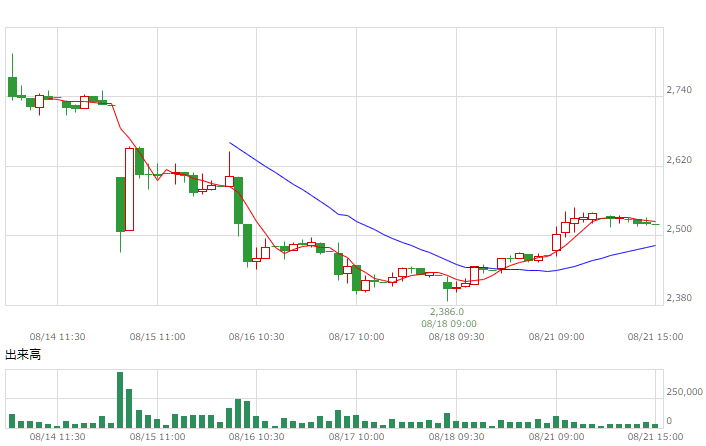
Task: Click the 08/17 10:00 label under price chart
Action: [356, 337]
